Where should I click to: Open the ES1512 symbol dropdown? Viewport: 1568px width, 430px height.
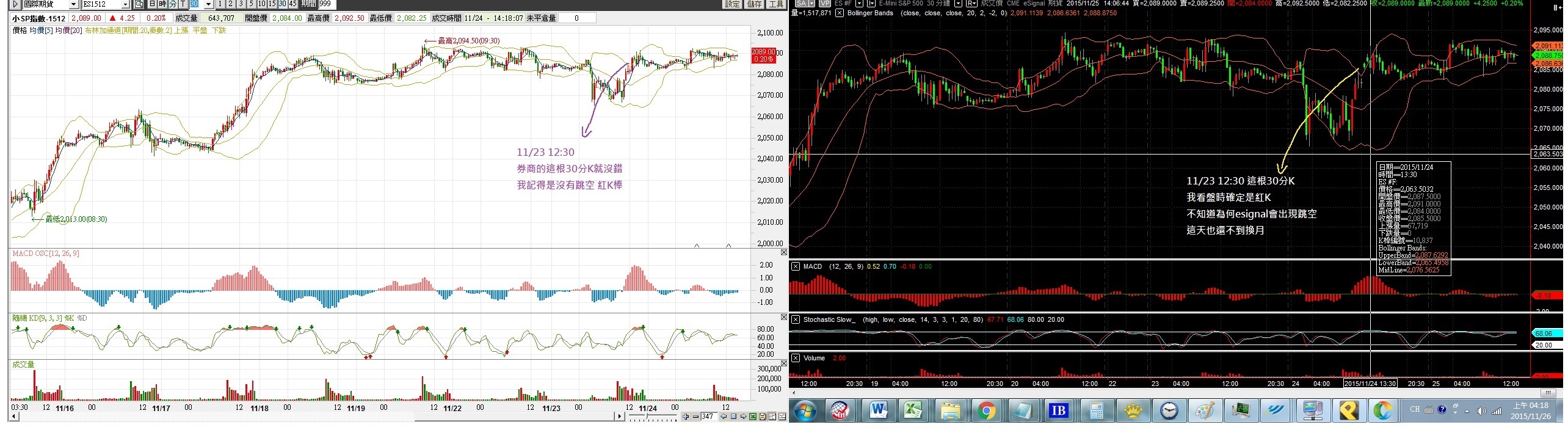tap(125, 4)
